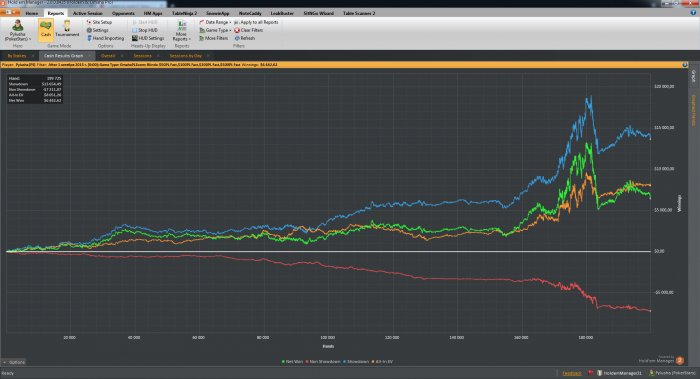
Task: Click the Stop HUD button
Action: (145, 30)
